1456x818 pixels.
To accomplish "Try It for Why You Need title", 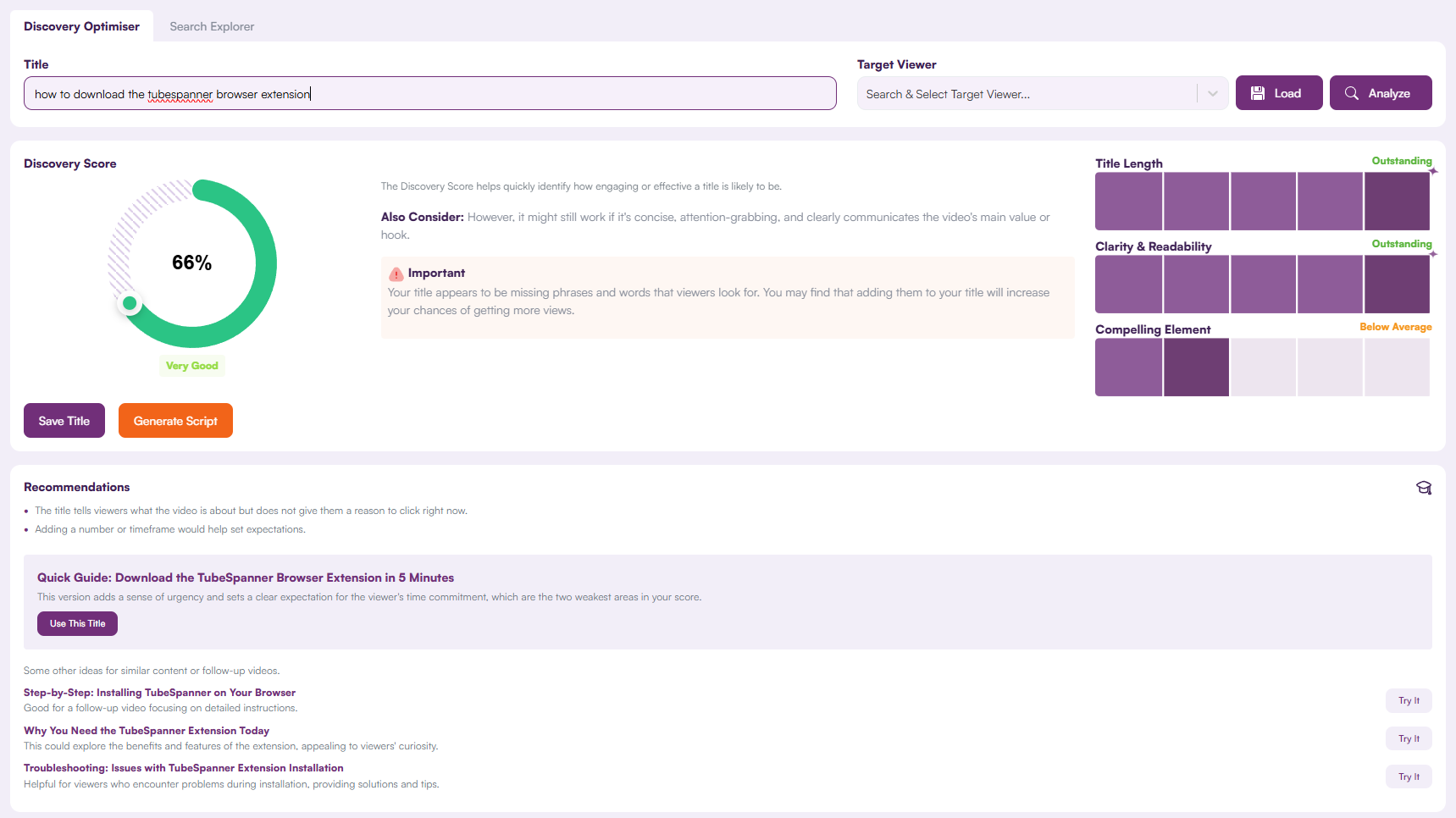I will point(1409,738).
